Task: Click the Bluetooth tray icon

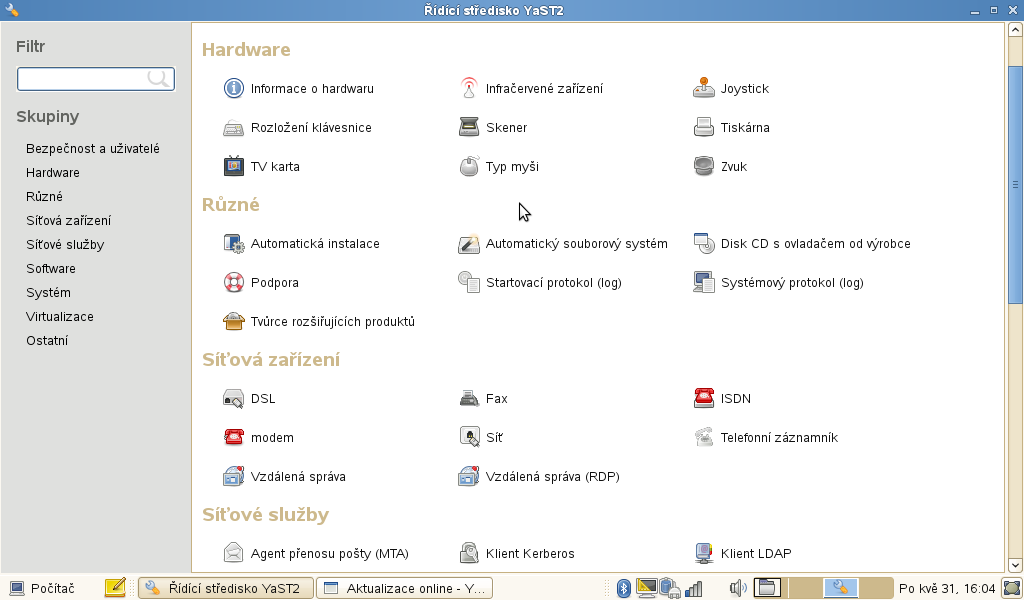Action: click(624, 589)
